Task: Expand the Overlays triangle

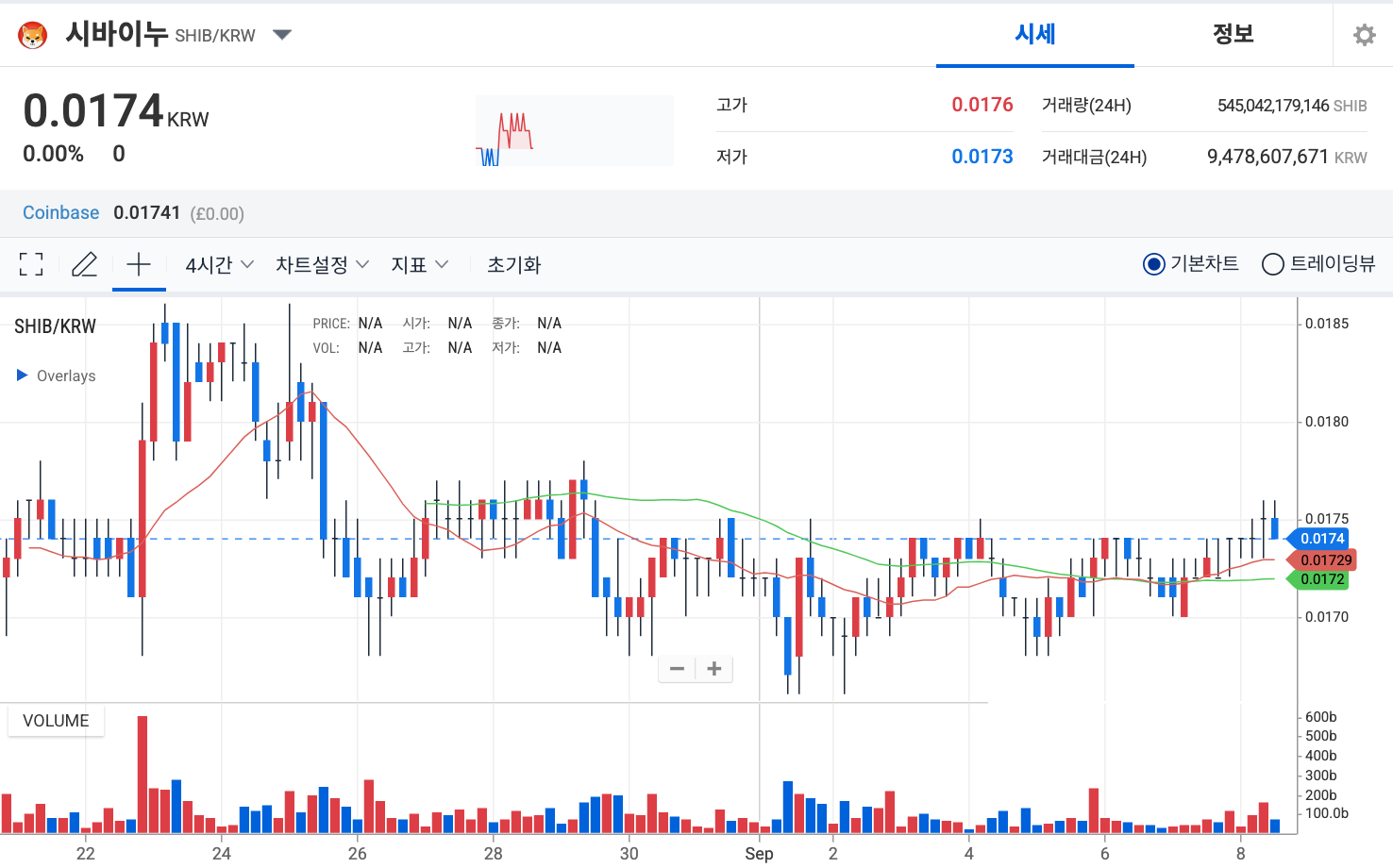Action: click(22, 375)
